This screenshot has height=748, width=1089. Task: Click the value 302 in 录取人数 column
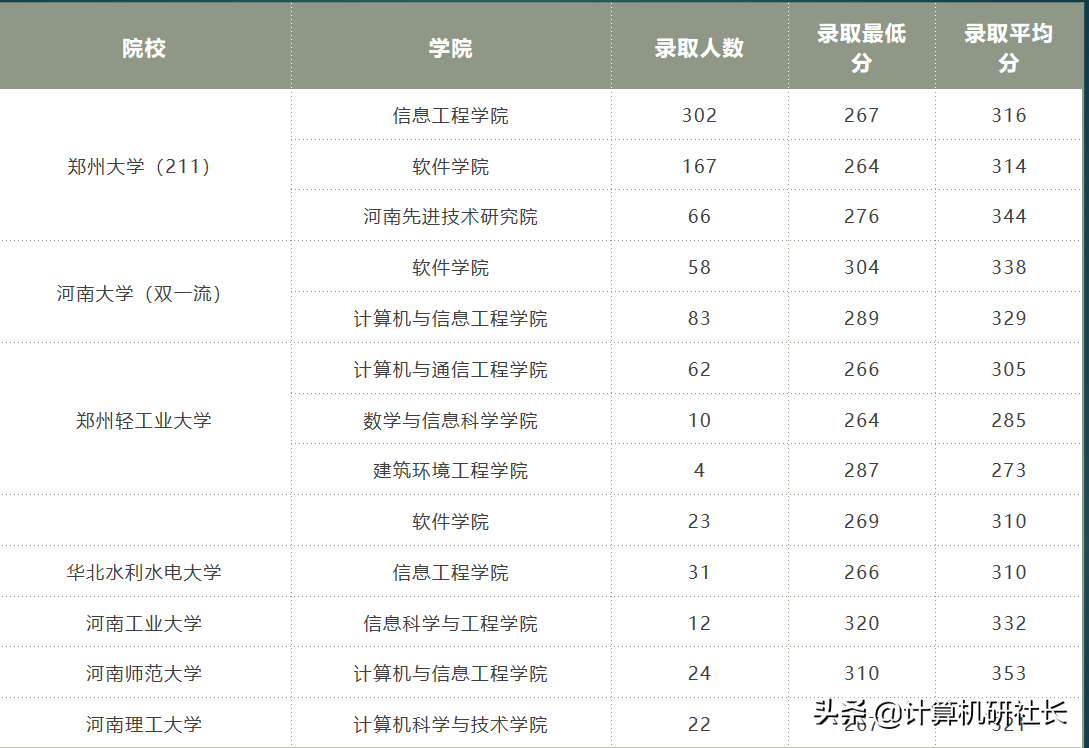[x=699, y=114]
